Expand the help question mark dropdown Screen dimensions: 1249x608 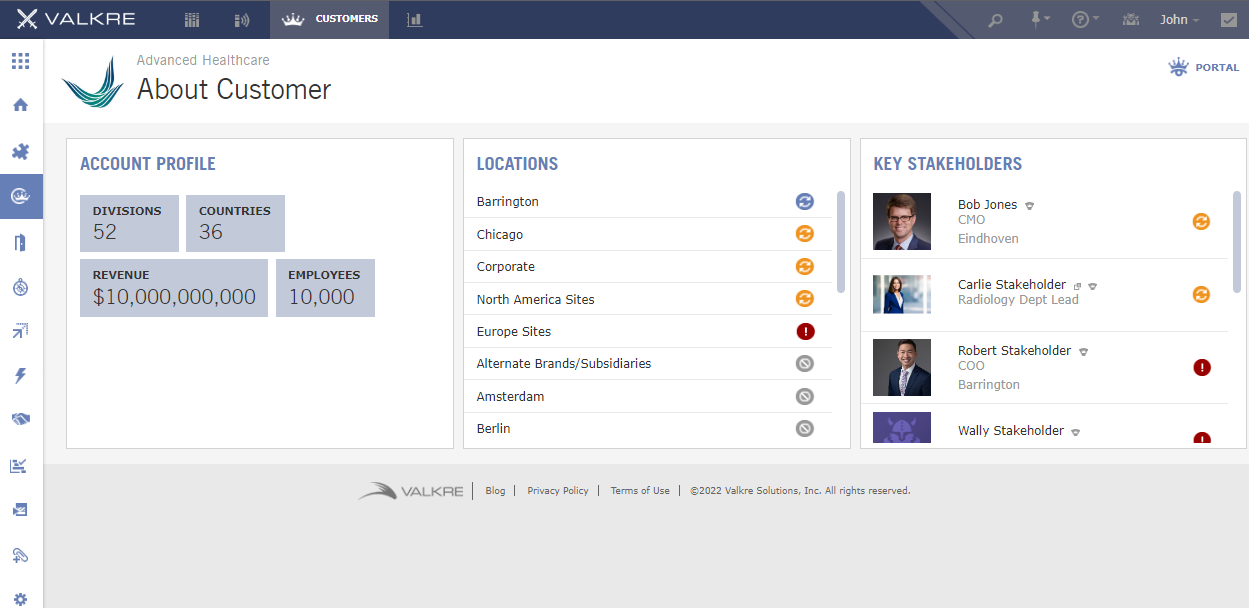point(1085,19)
